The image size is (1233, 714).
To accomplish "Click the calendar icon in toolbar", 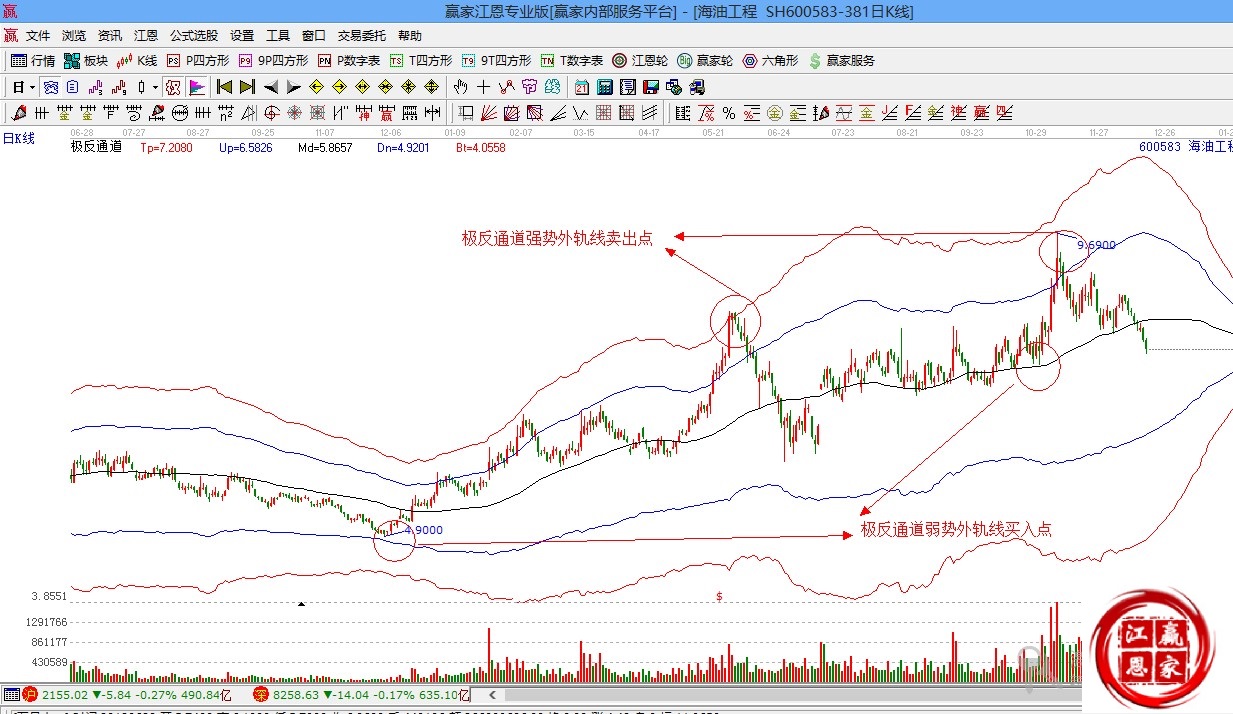I will pyautogui.click(x=581, y=87).
